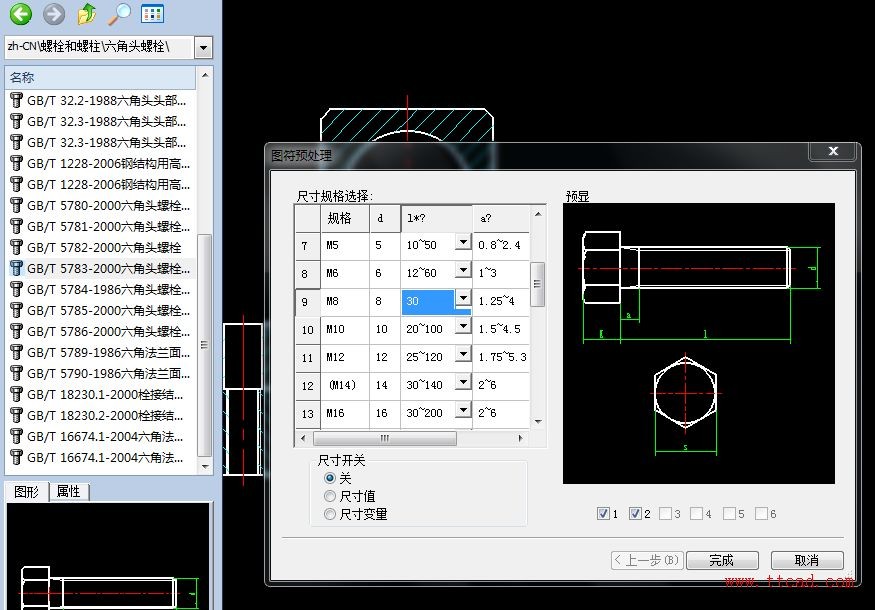
Task: Click the 完成 button
Action: (721, 560)
